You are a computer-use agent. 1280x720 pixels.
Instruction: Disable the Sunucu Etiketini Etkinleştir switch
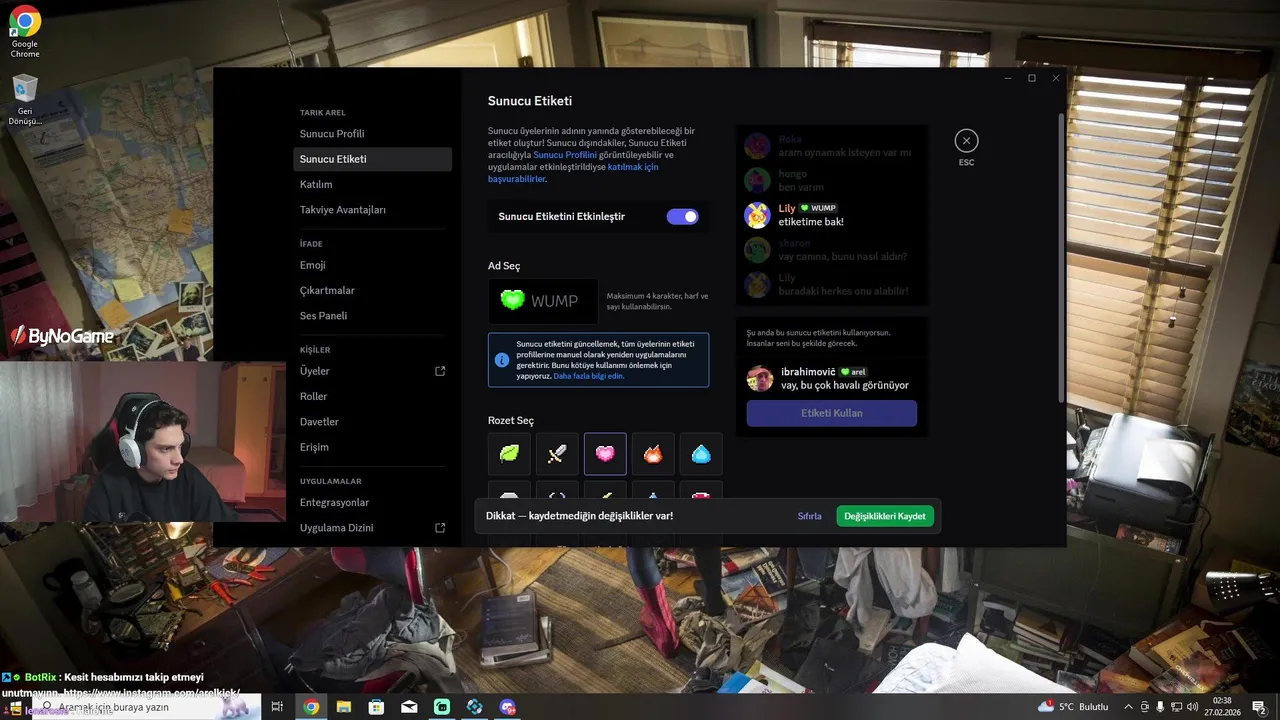[x=683, y=217]
